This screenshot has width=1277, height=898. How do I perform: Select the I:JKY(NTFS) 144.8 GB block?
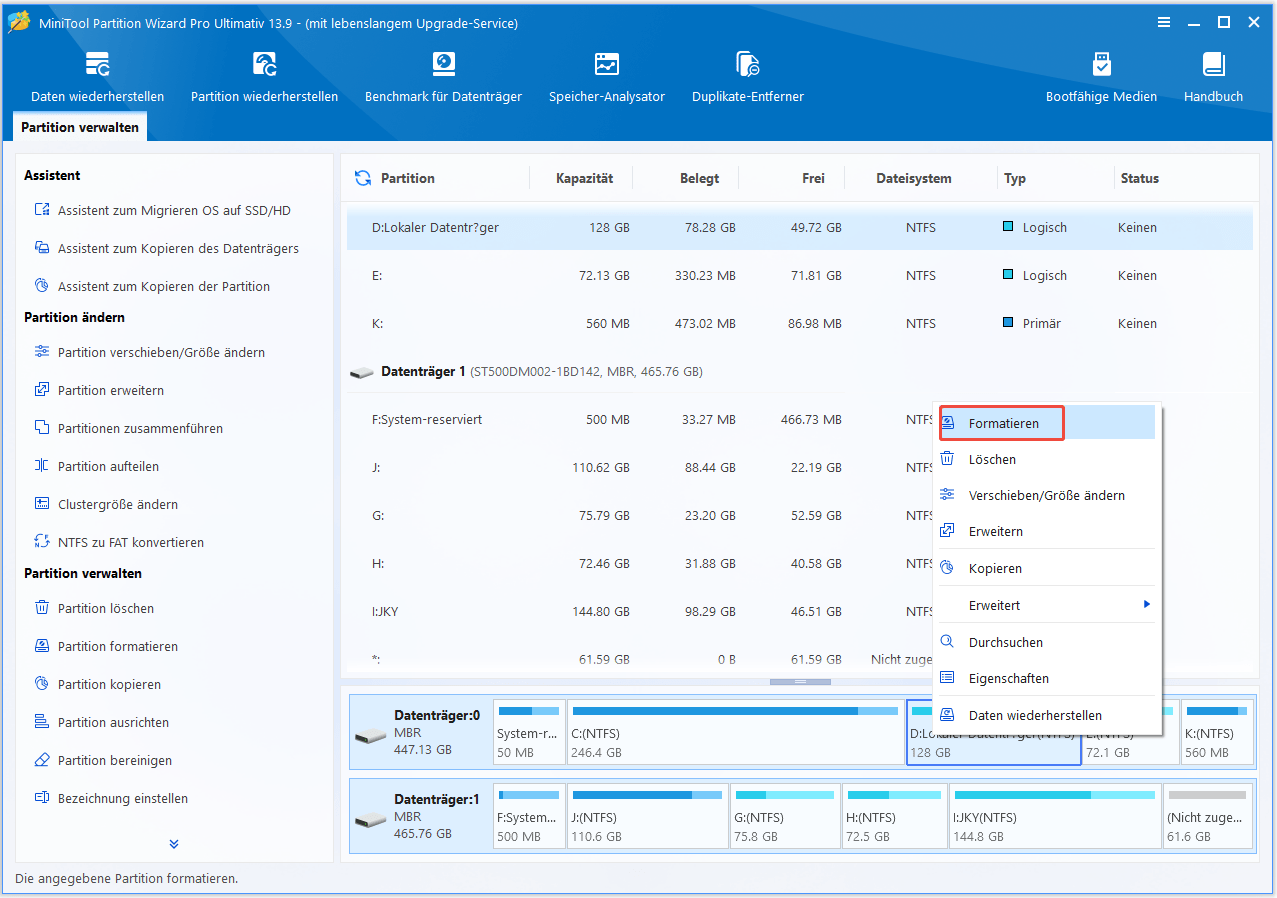coord(1055,816)
